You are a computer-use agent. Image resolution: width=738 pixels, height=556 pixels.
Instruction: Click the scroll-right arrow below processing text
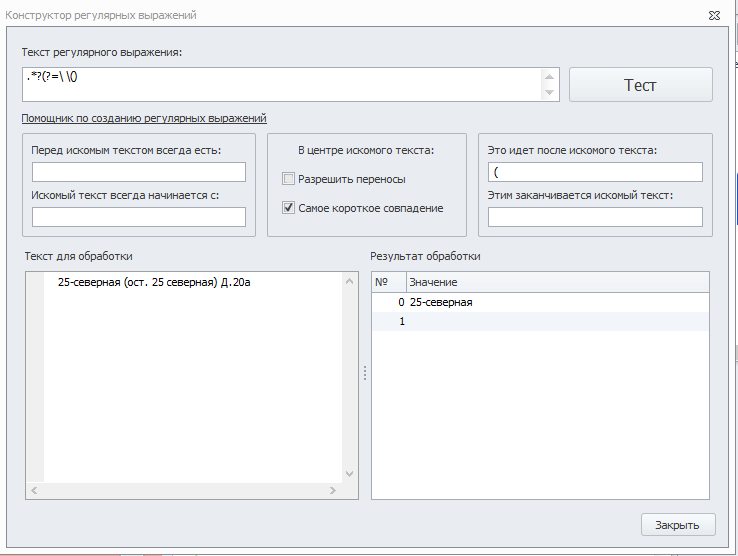333,490
